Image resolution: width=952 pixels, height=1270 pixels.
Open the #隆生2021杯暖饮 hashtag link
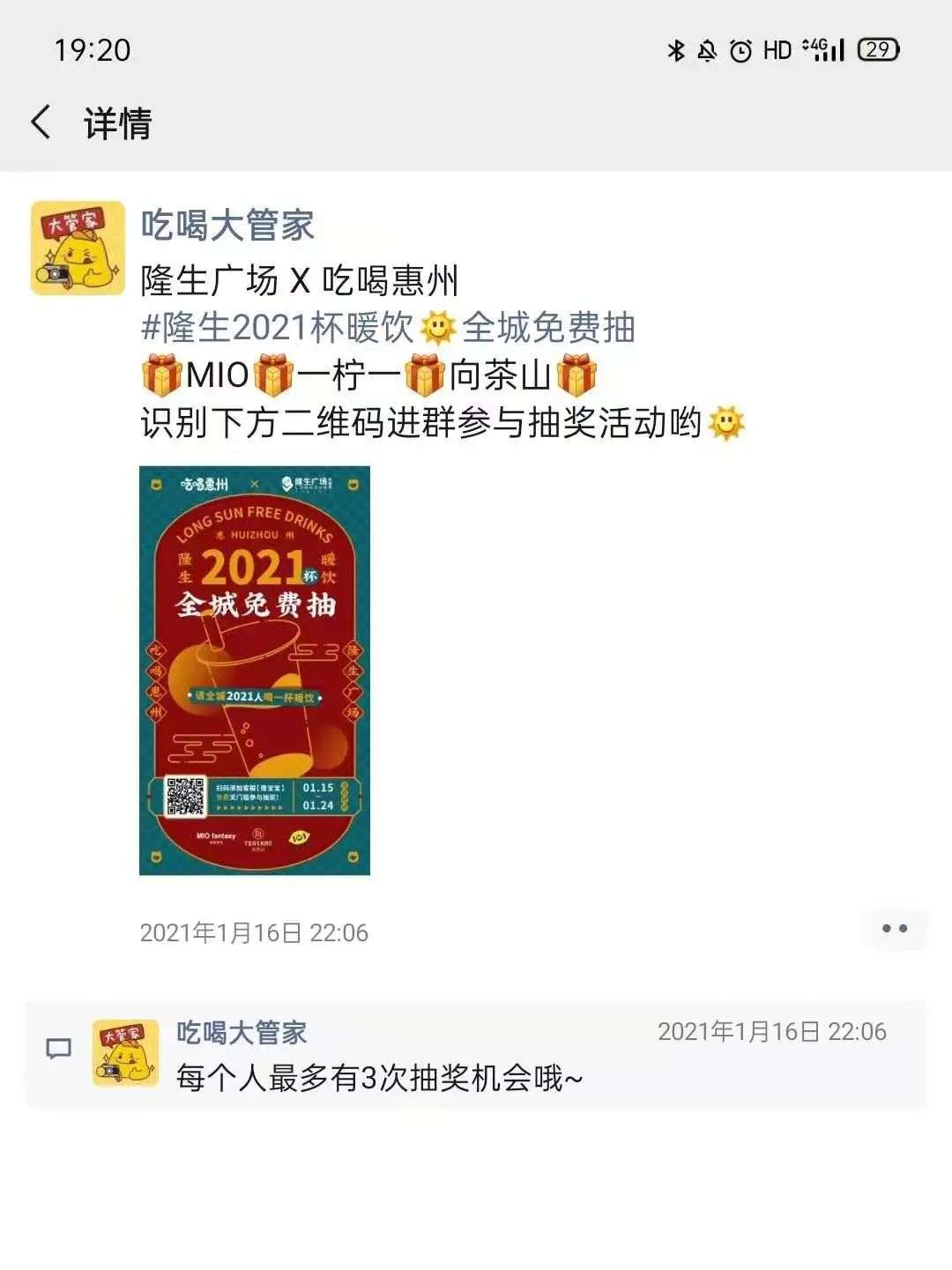click(x=277, y=328)
